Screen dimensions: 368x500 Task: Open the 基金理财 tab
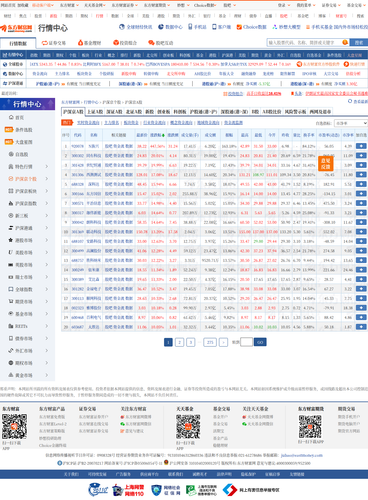89,43
